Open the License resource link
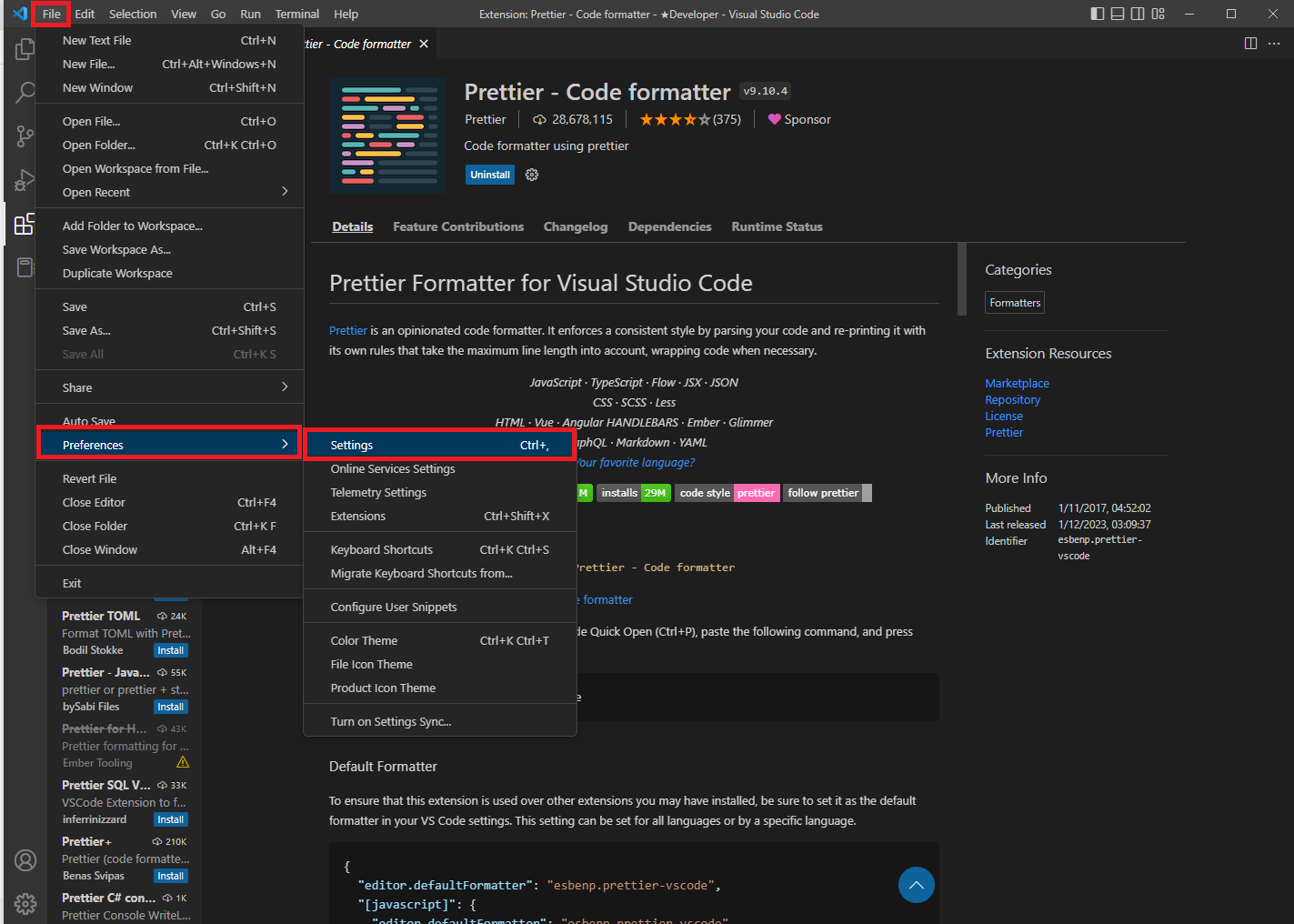Image resolution: width=1294 pixels, height=924 pixels. tap(1003, 416)
